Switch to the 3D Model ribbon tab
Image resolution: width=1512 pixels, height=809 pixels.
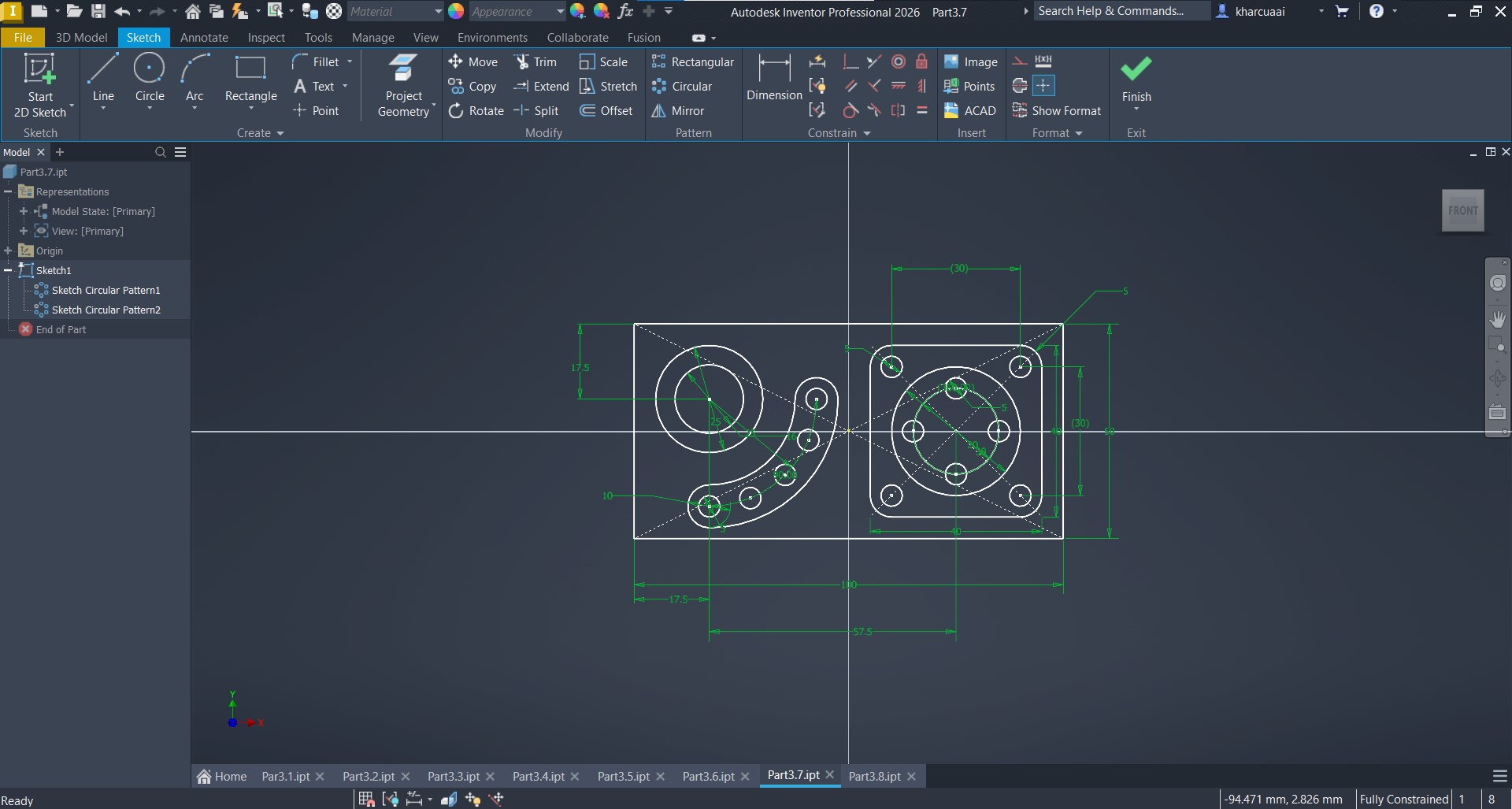click(x=81, y=38)
